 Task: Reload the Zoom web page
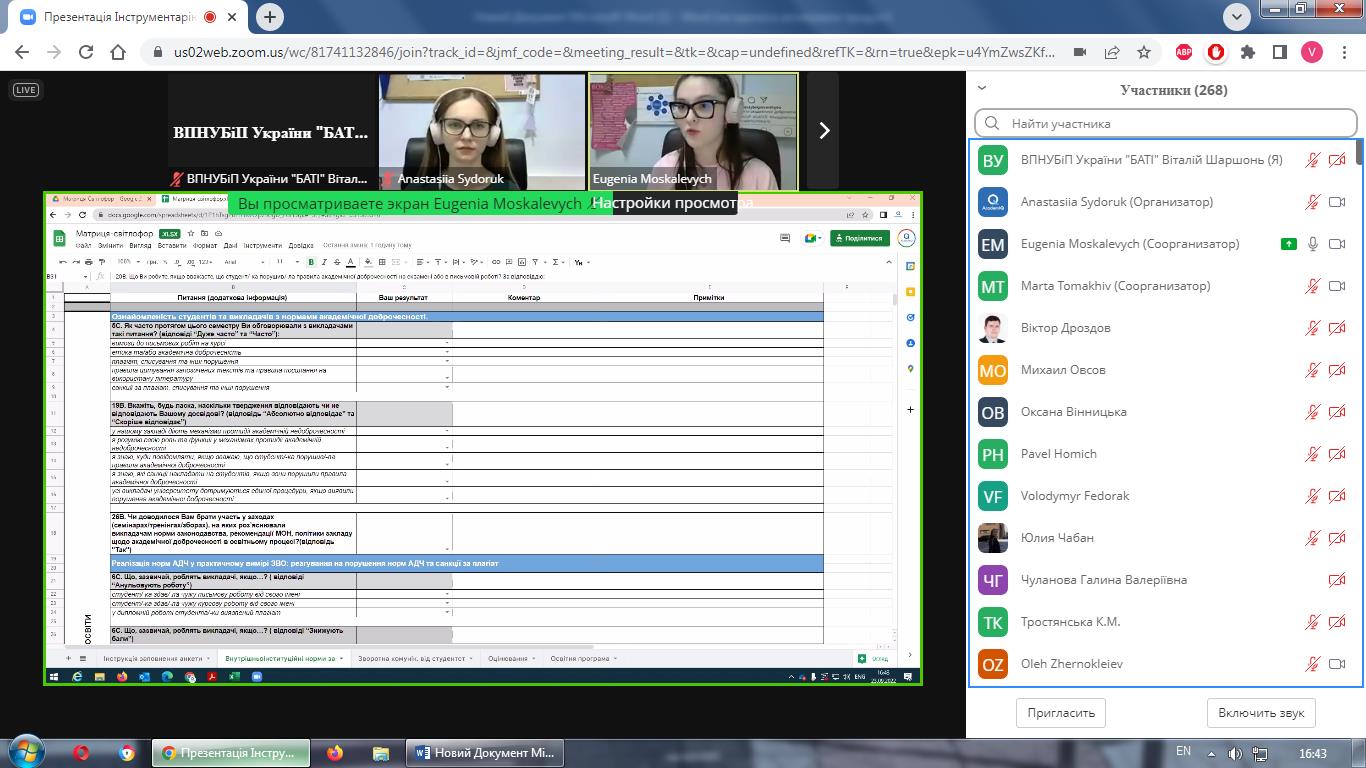(86, 52)
